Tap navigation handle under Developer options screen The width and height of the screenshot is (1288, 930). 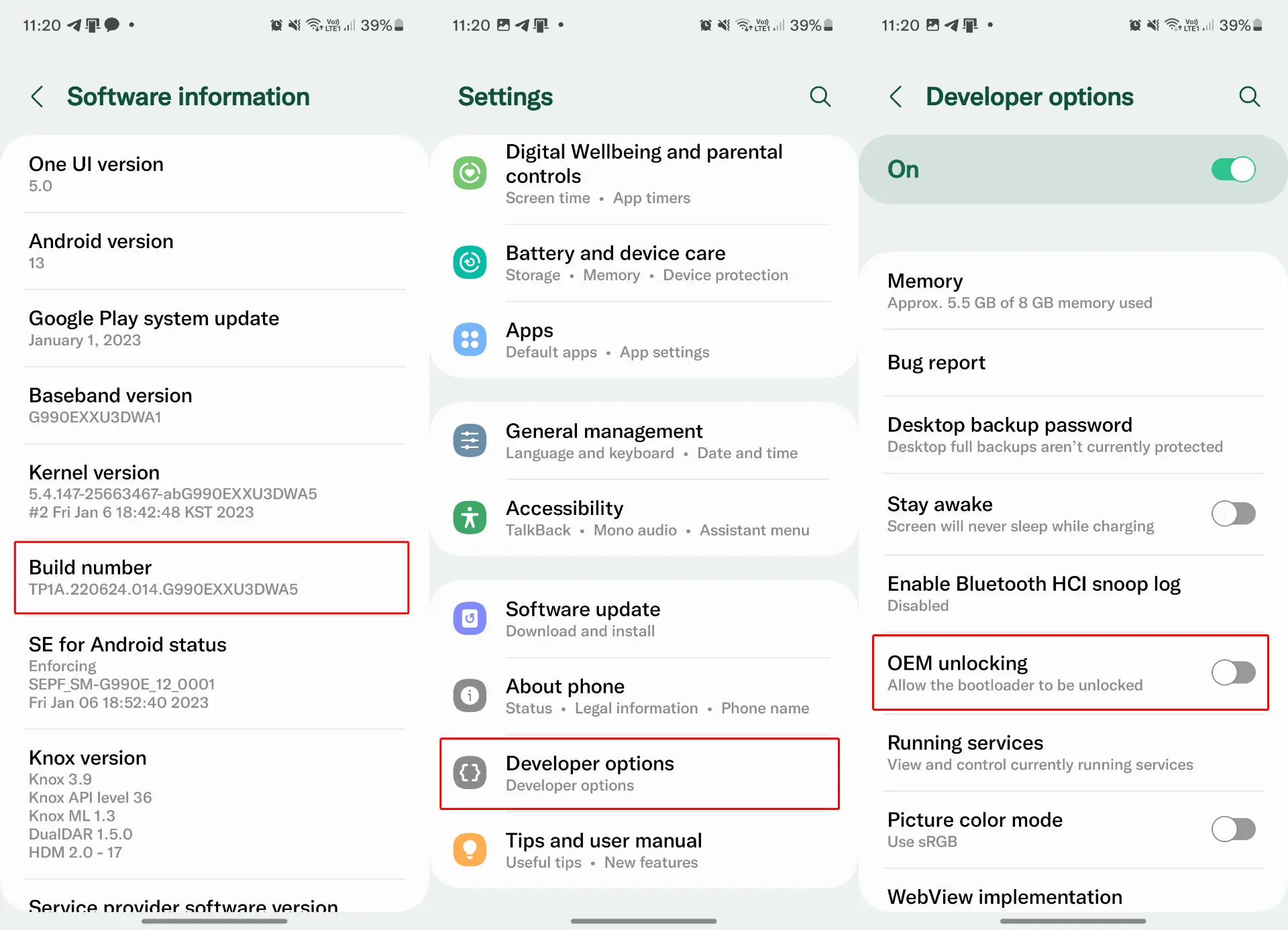[1073, 921]
